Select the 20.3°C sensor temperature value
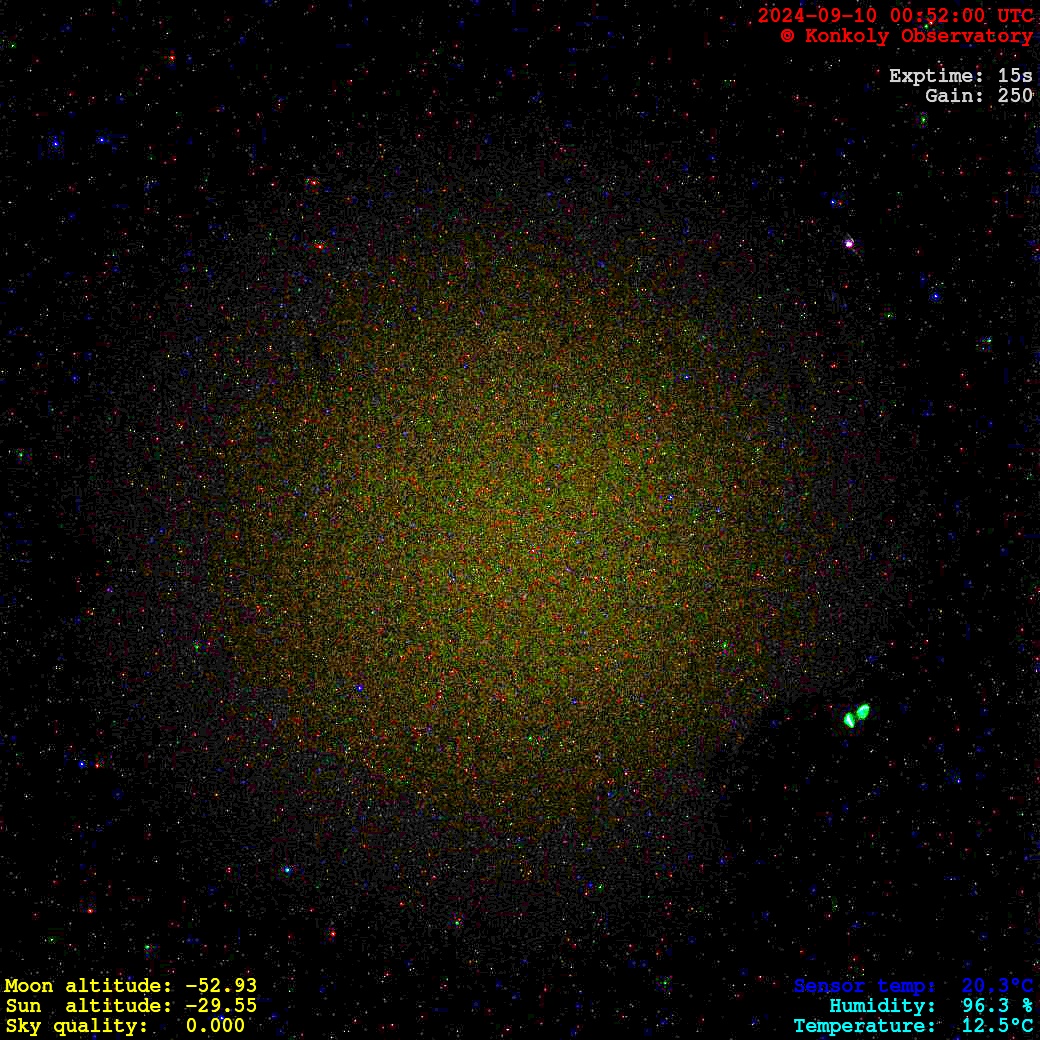Viewport: 1040px width, 1040px height. pos(997,986)
